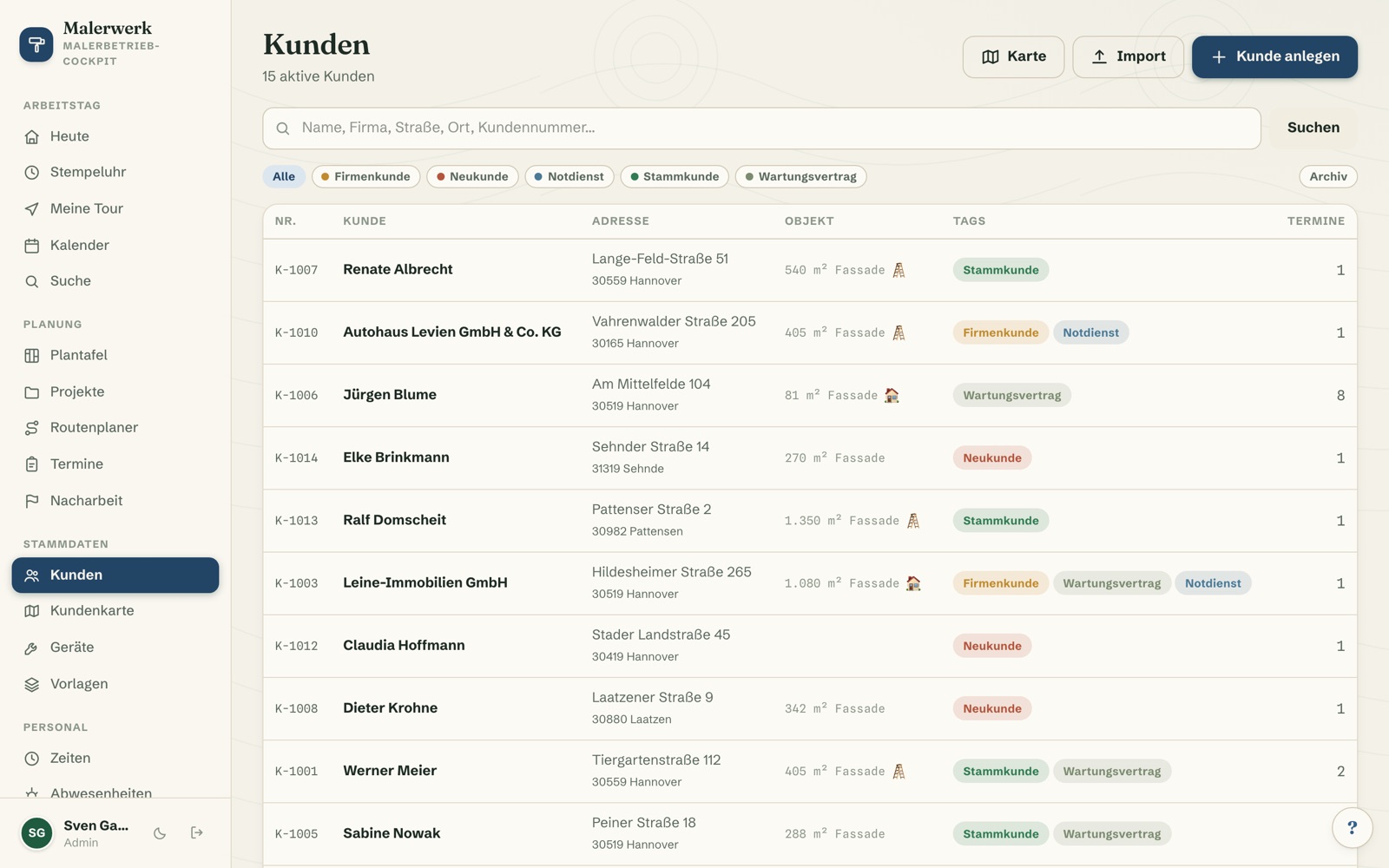Click the Termine column header
The width and height of the screenshot is (1389, 868).
pyautogui.click(x=1315, y=221)
